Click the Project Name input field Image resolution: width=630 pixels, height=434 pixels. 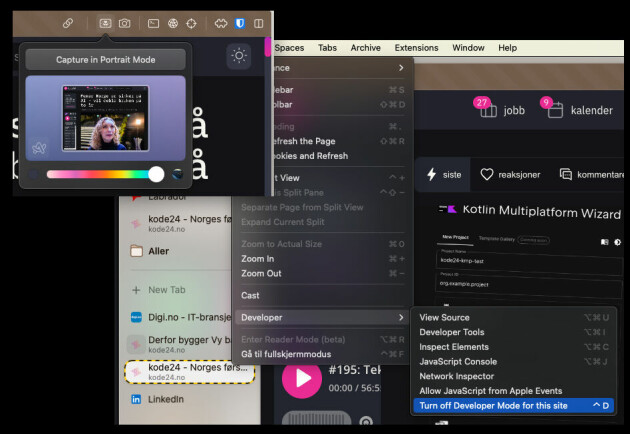(x=529, y=261)
